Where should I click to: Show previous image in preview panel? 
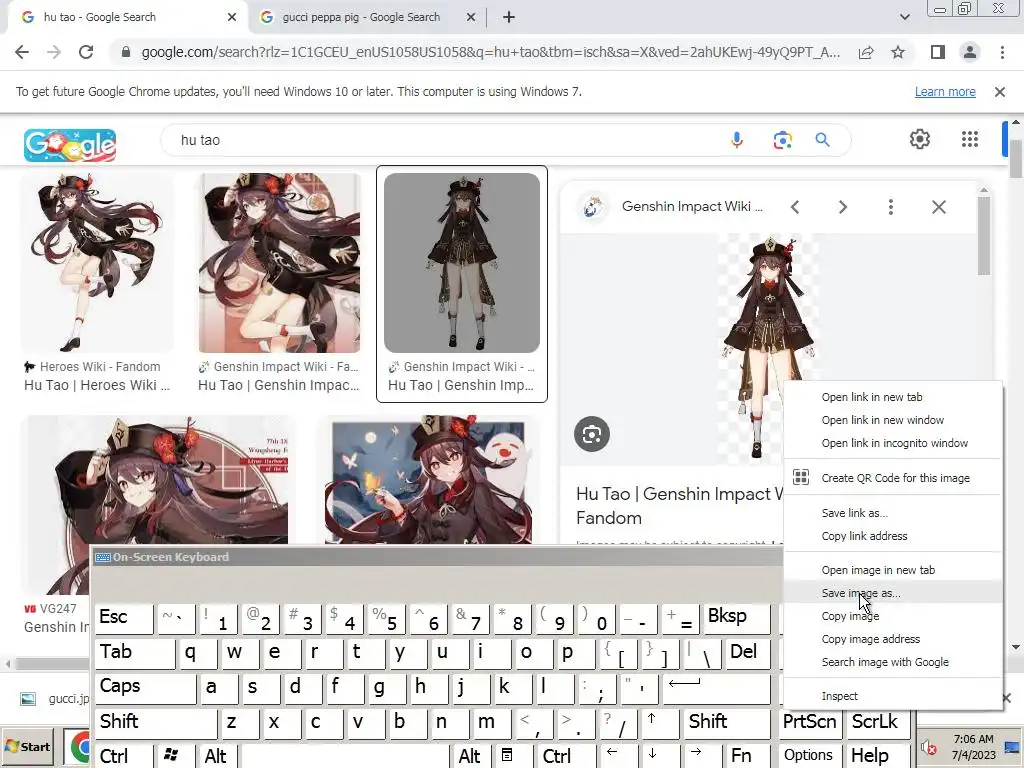[x=795, y=207]
